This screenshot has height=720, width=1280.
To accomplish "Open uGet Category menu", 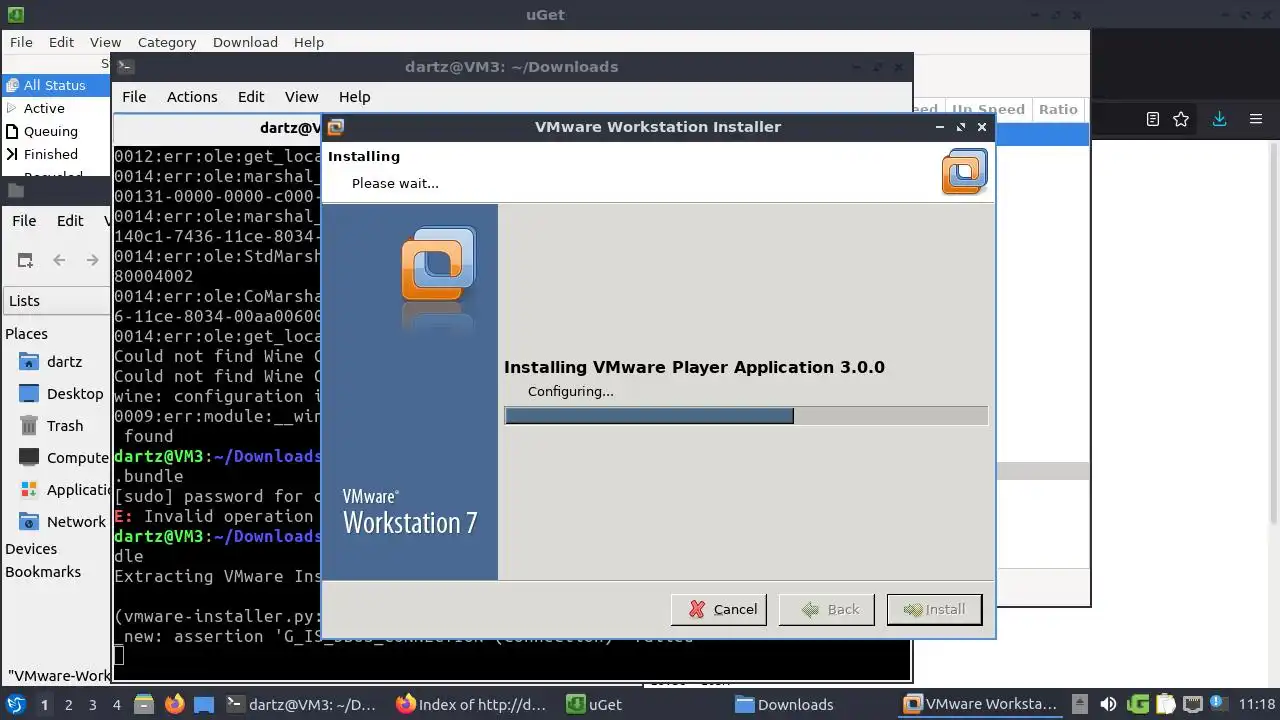I will point(167,42).
